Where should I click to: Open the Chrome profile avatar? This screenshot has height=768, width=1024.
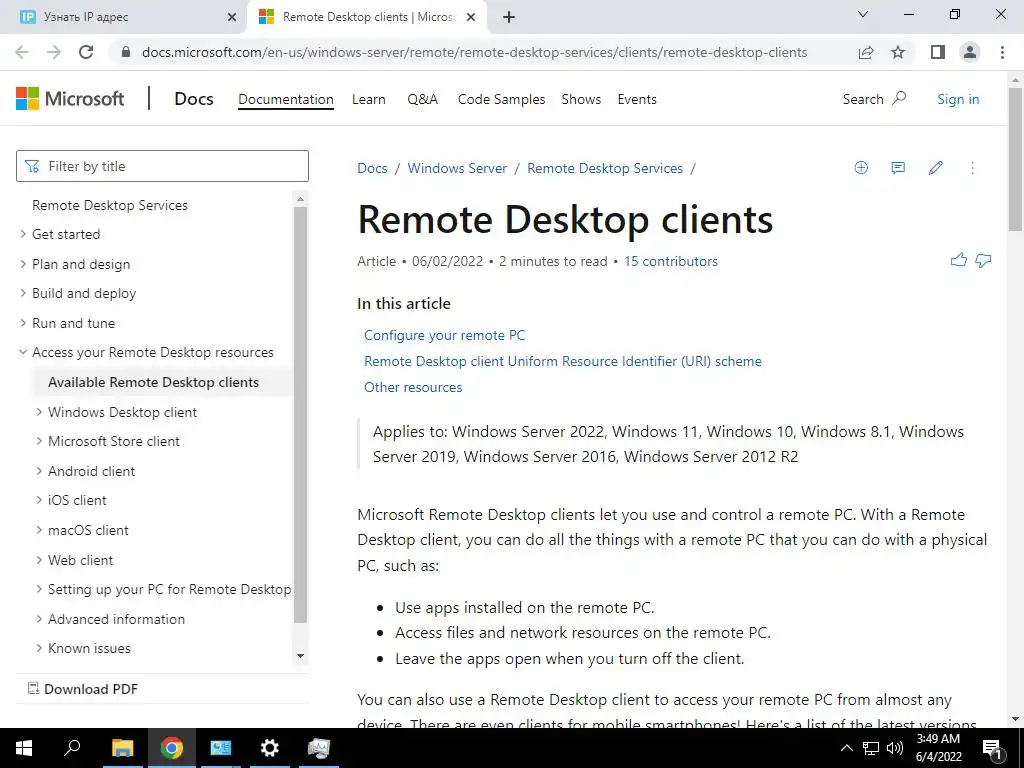pos(970,52)
